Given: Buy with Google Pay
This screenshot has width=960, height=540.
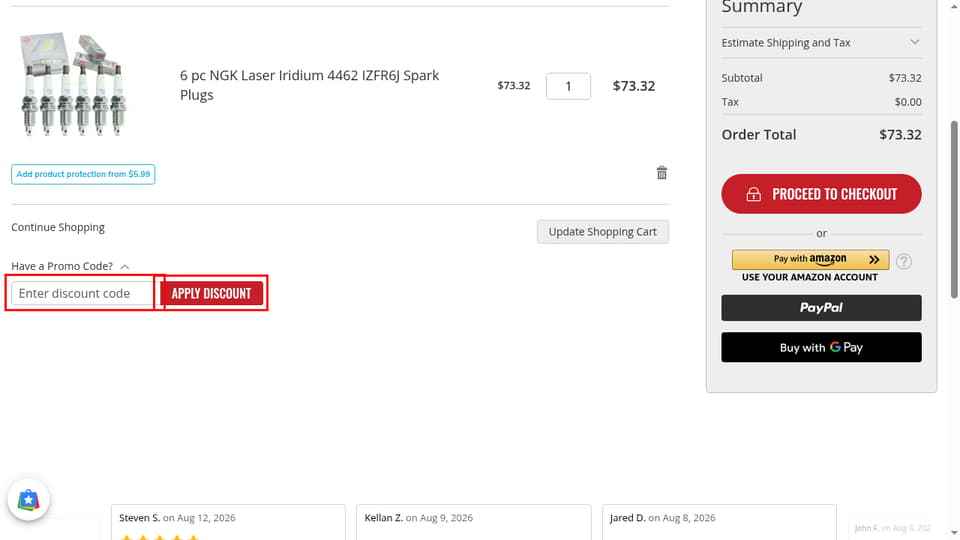Looking at the screenshot, I should point(821,347).
